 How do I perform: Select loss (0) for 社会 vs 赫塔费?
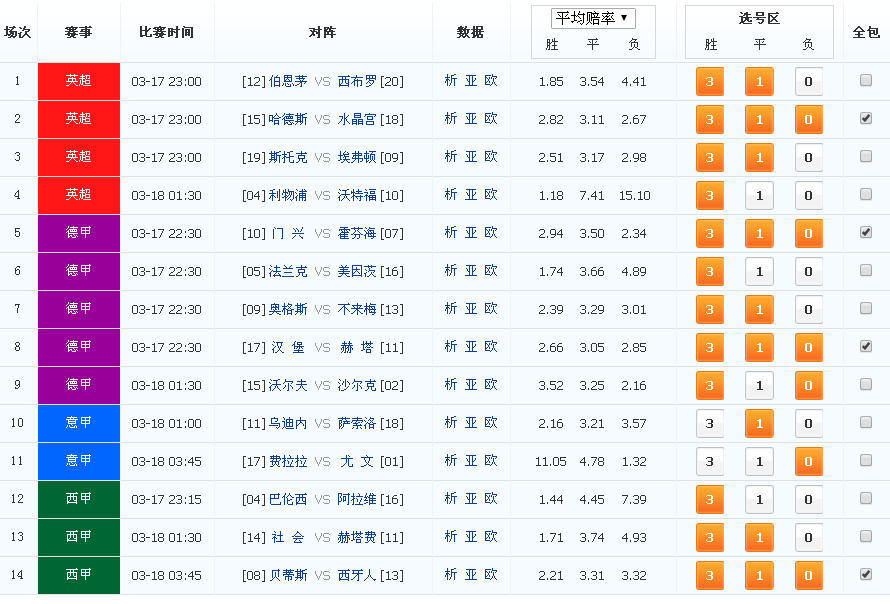(x=808, y=538)
